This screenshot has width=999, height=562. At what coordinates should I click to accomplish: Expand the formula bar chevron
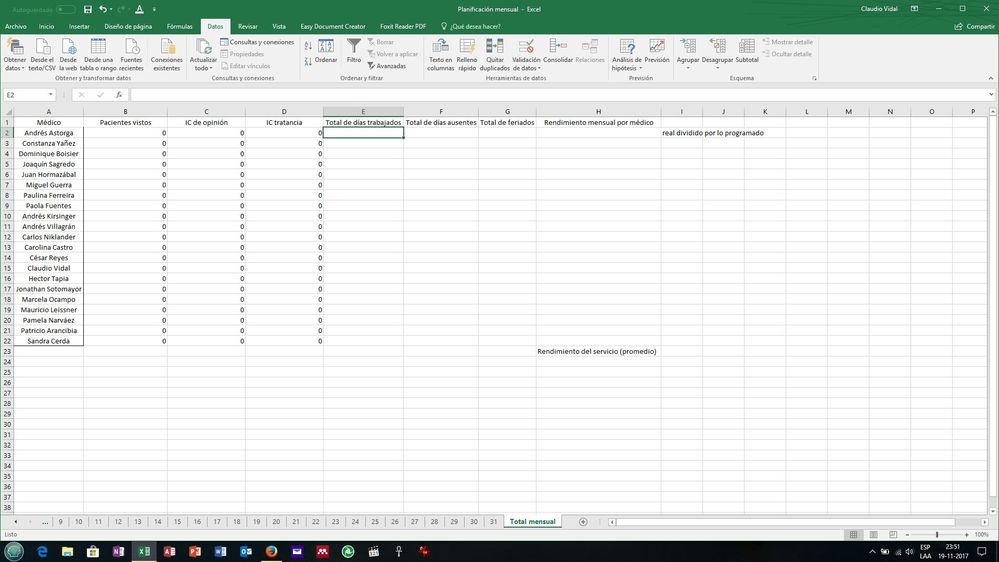[x=991, y=95]
